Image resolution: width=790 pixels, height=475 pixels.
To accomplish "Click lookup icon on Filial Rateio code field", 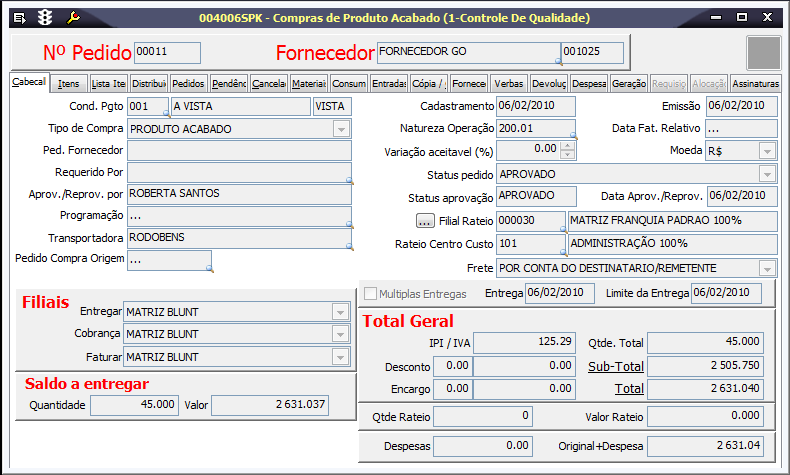I will click(x=563, y=229).
